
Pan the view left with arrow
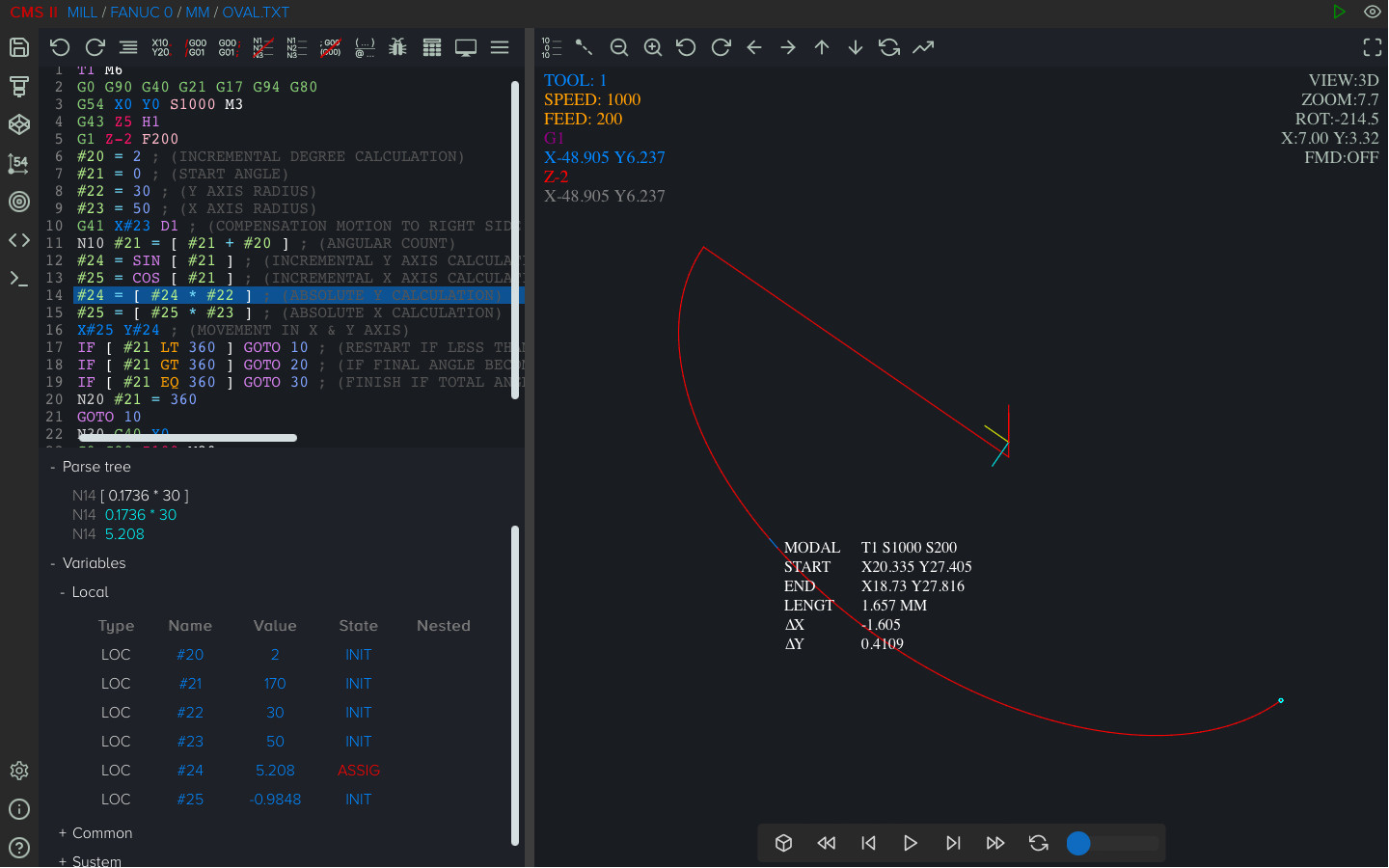[754, 47]
